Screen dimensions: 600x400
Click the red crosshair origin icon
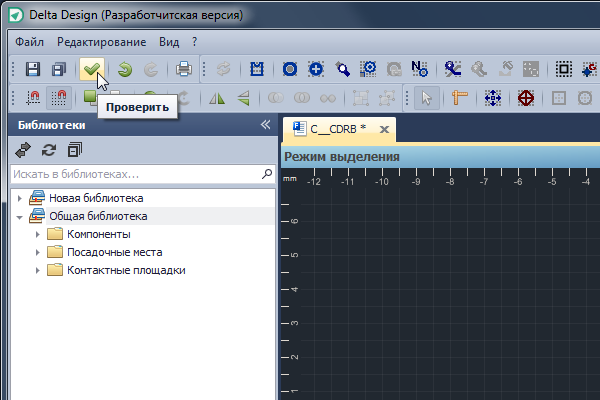[x=526, y=98]
